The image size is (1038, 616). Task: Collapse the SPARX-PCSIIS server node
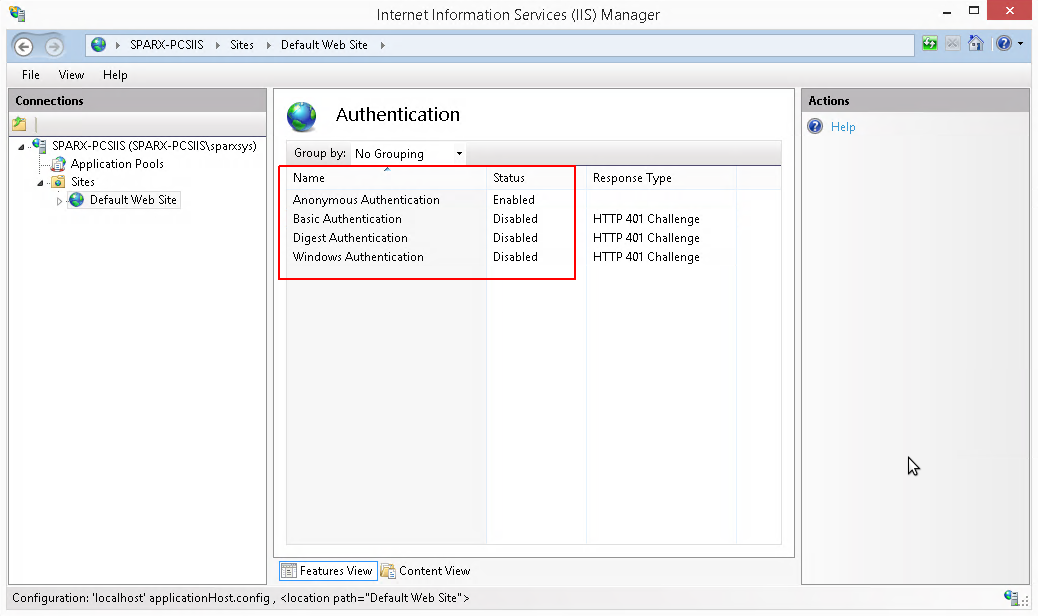[x=21, y=147]
